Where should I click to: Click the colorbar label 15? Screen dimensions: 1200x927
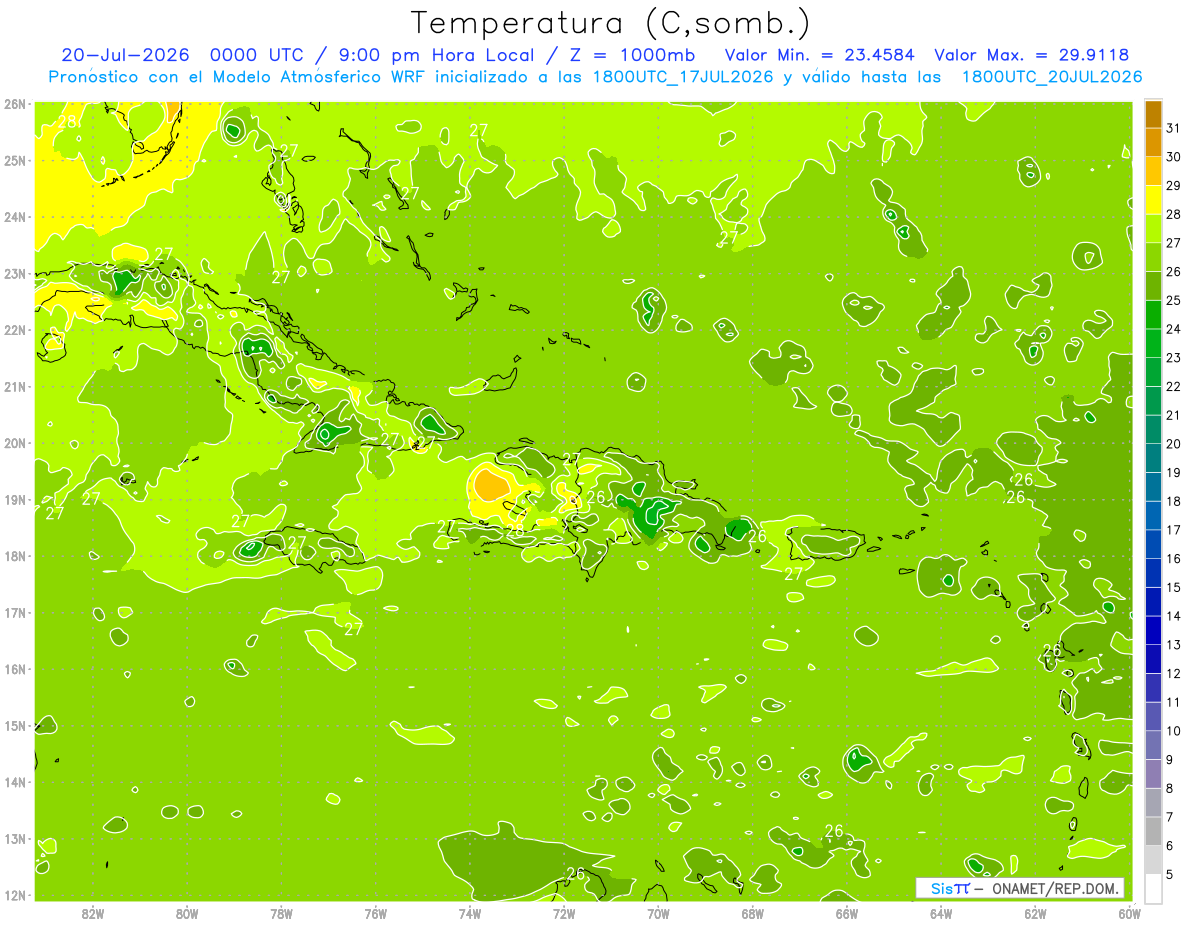1174,588
